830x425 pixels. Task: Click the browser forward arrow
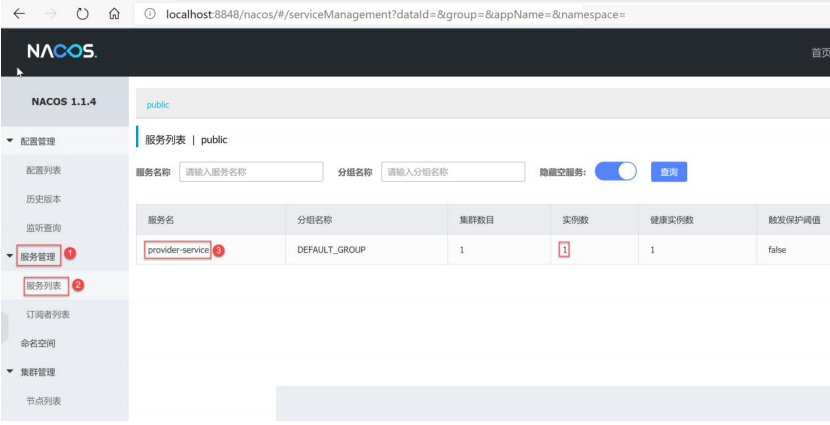click(51, 14)
